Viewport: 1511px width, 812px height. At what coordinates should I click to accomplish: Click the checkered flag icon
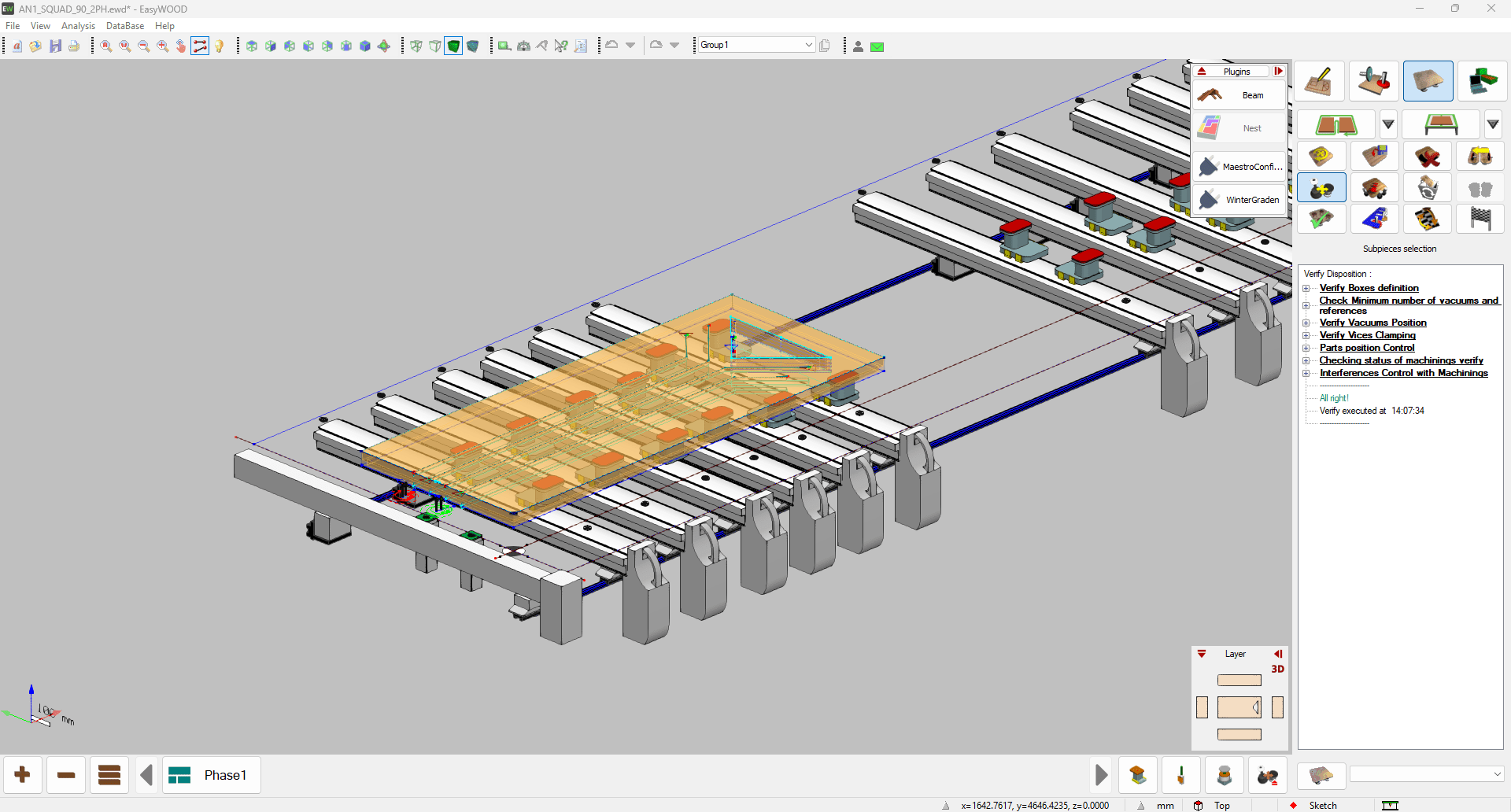1480,219
